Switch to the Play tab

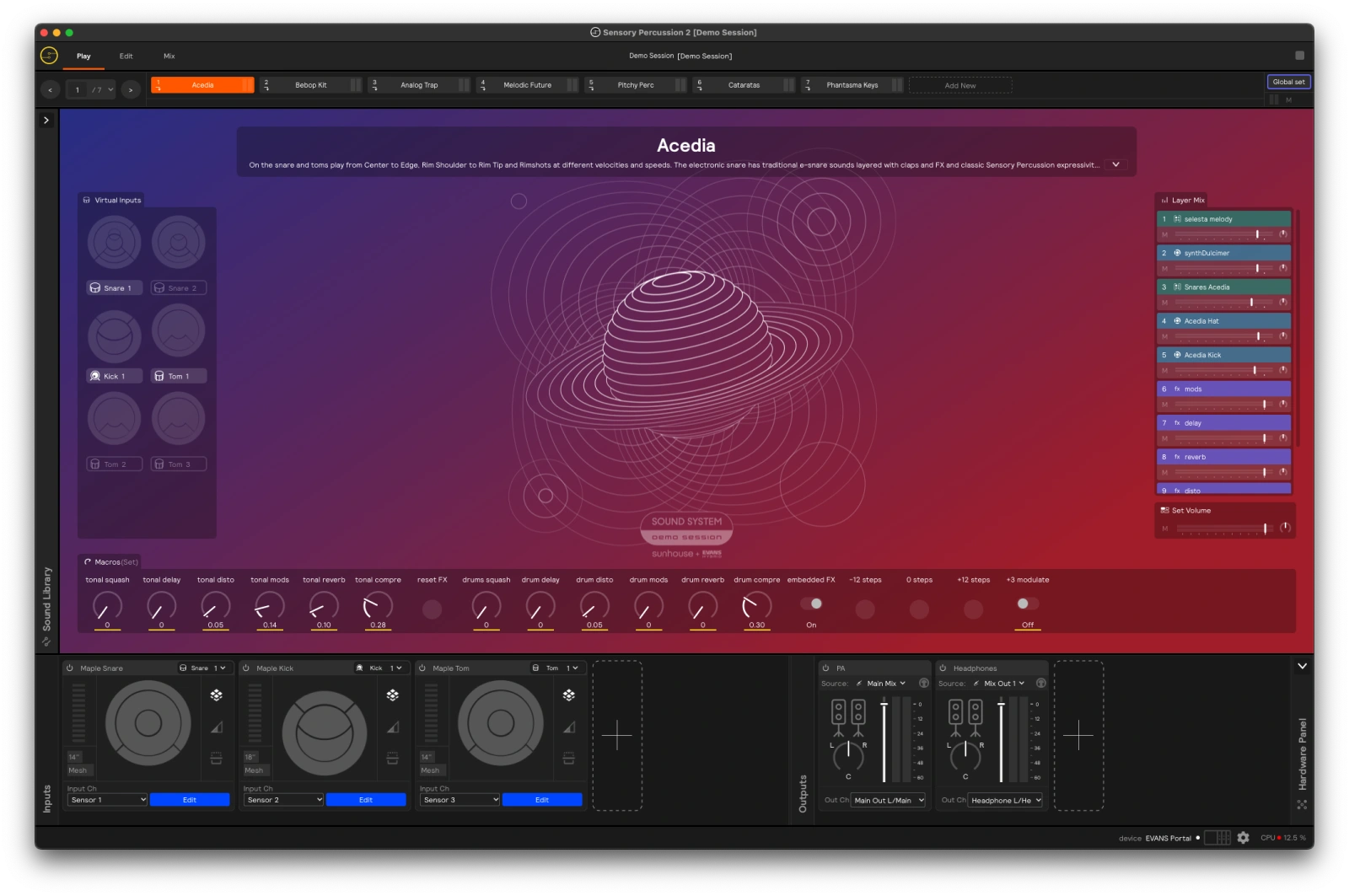coord(83,56)
